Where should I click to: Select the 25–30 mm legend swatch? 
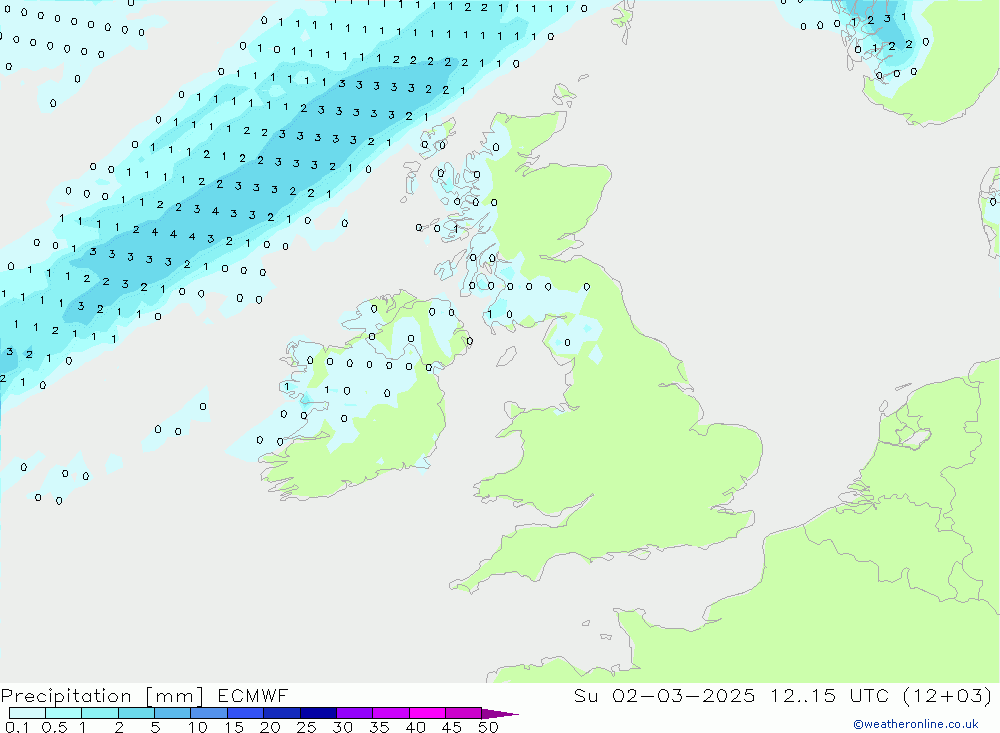point(318,713)
